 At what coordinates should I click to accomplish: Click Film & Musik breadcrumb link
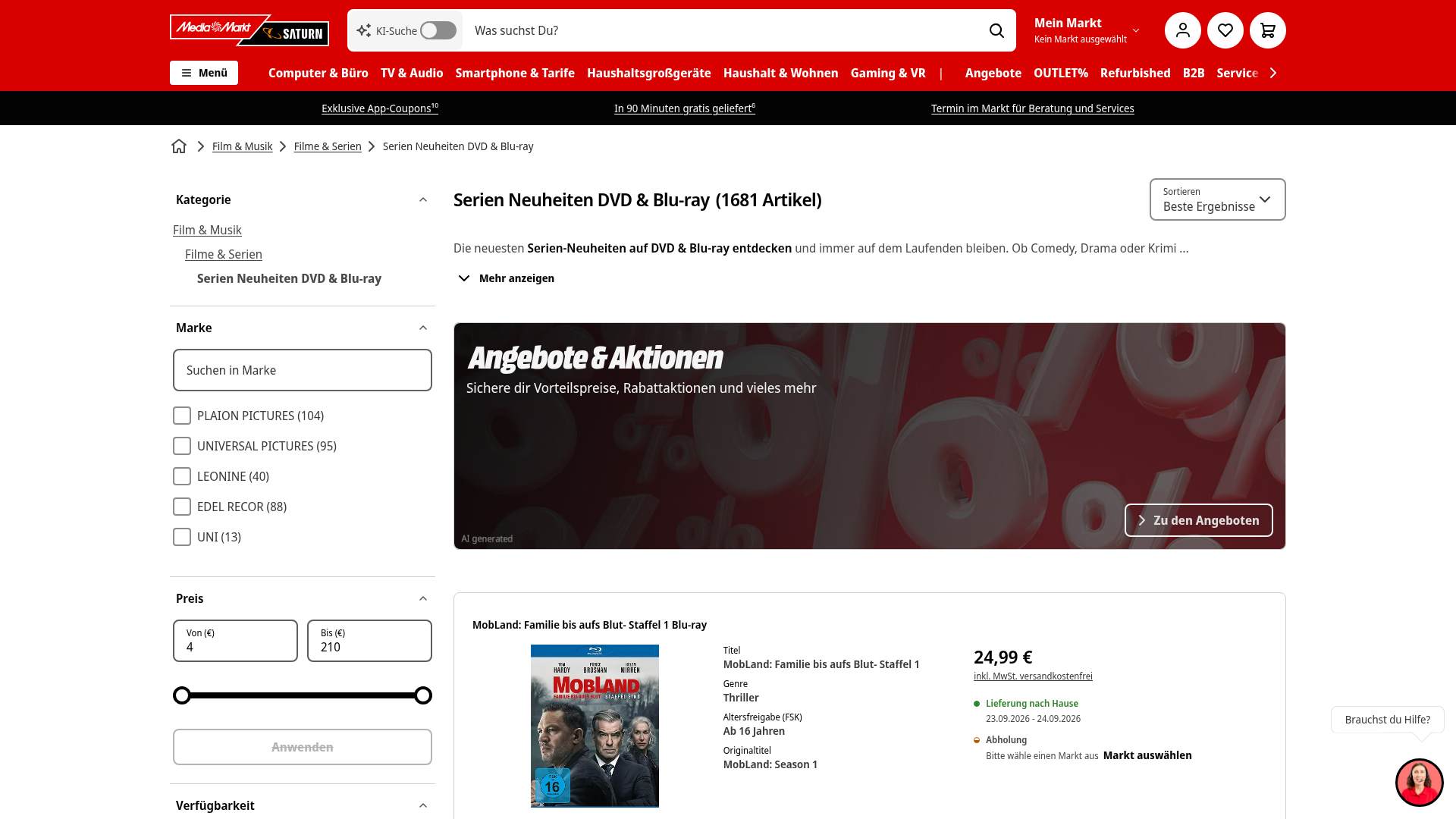click(242, 146)
